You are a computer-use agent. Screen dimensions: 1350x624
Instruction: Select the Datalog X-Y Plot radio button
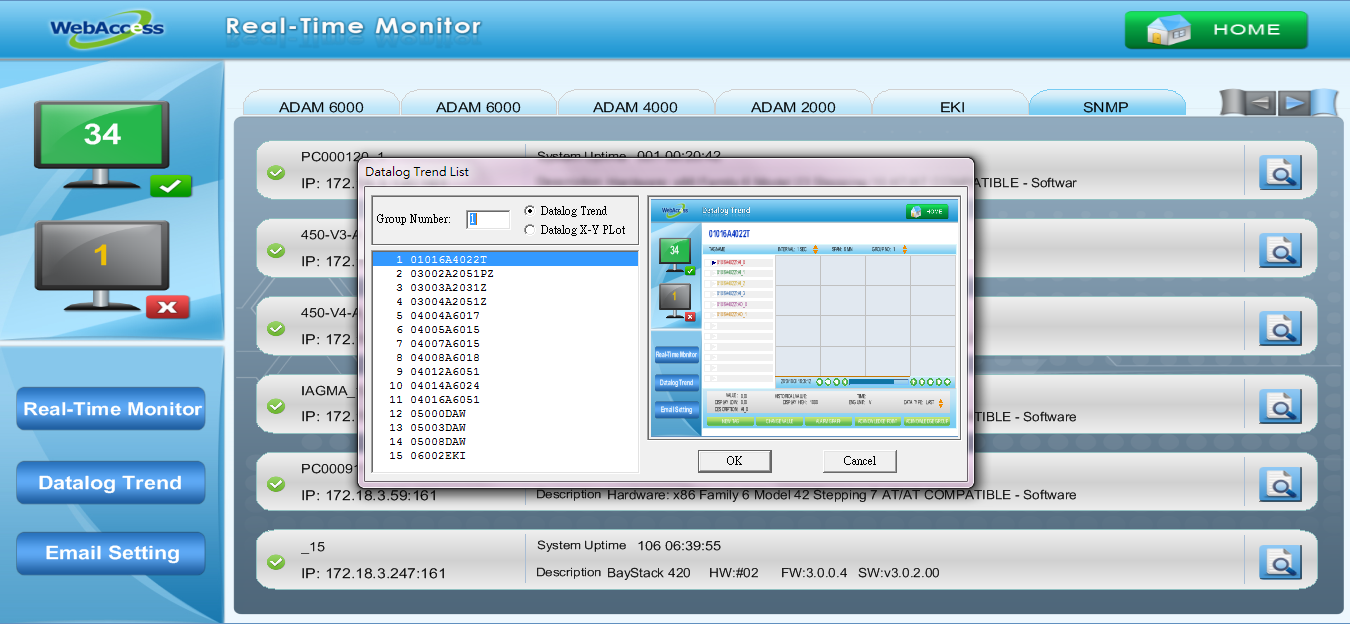click(x=529, y=230)
